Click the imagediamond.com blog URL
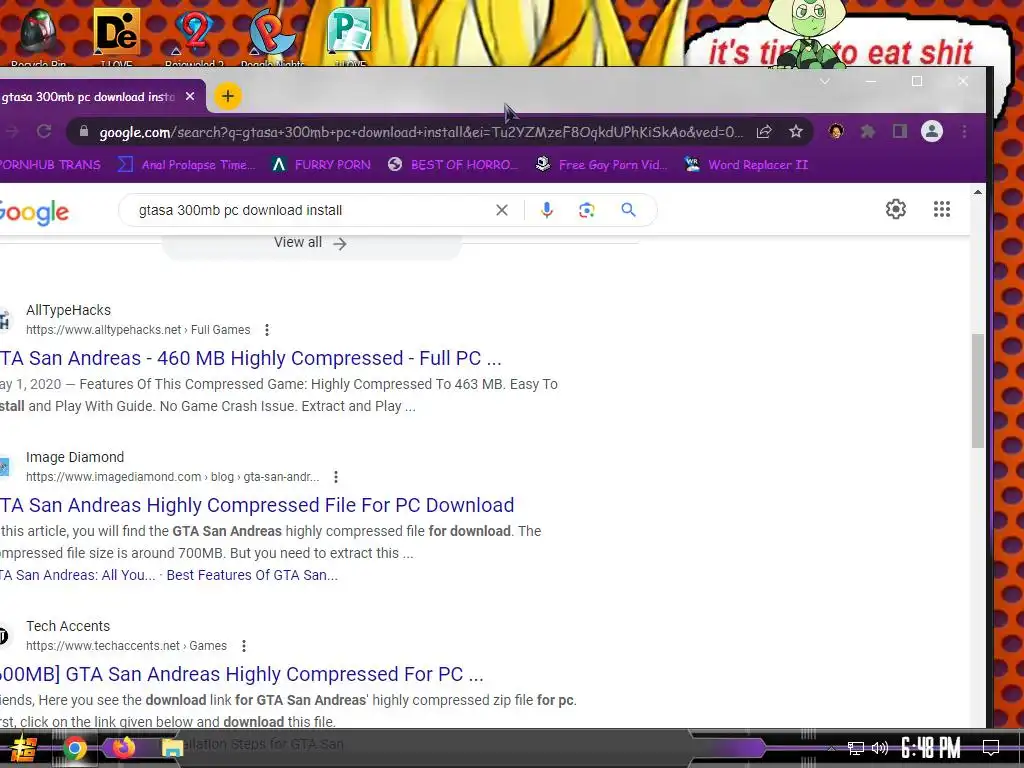Image resolution: width=1024 pixels, height=768 pixels. coord(172,477)
